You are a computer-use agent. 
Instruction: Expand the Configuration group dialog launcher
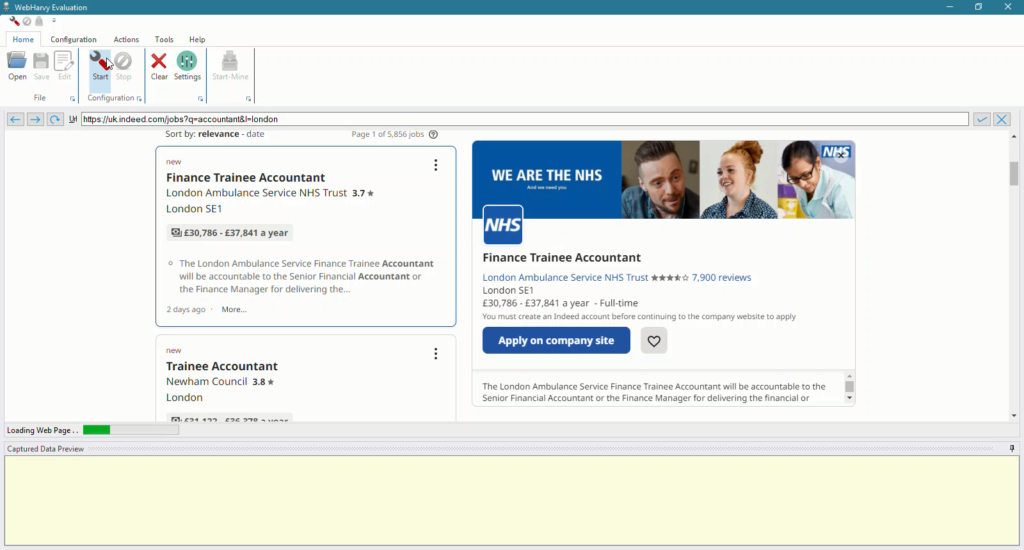139,99
